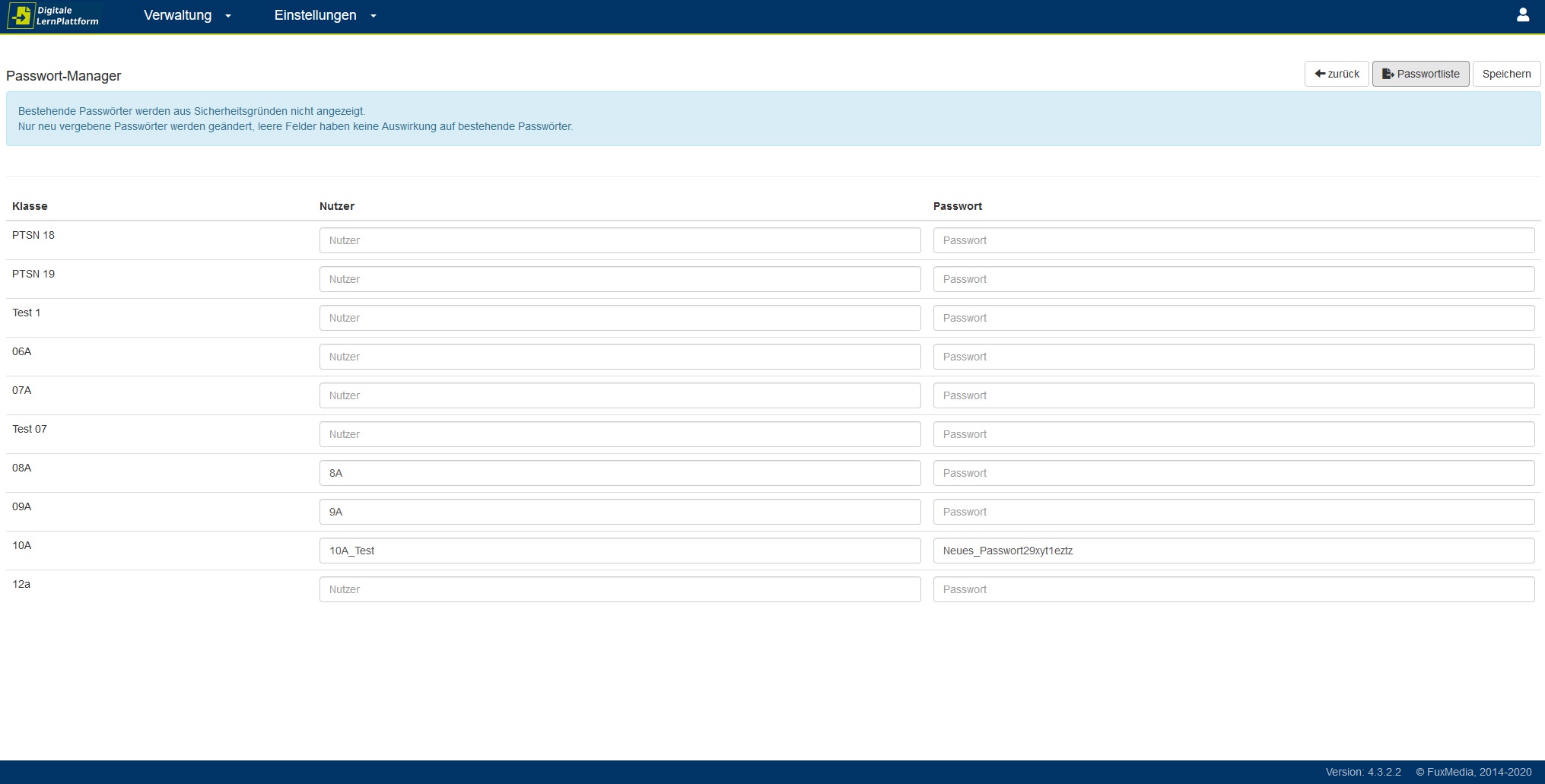Focus the Nutzer field for 06A
Image resolution: width=1545 pixels, height=784 pixels.
(x=620, y=357)
